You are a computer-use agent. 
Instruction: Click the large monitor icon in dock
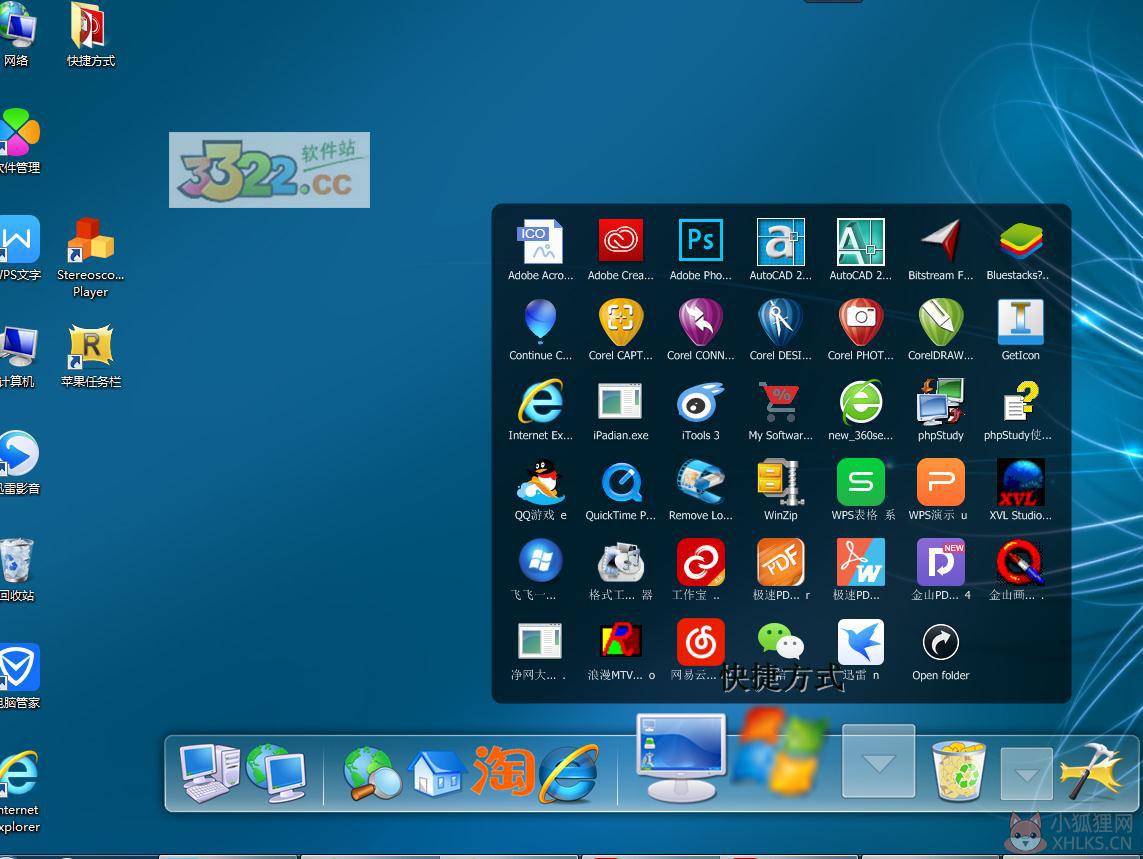[x=681, y=758]
